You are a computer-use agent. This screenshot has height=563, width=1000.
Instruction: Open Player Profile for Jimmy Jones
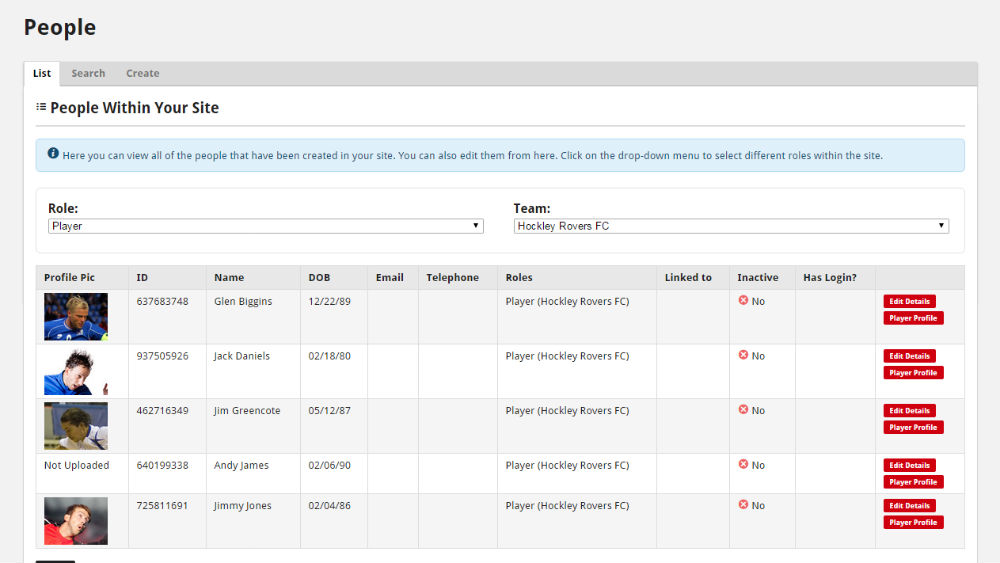coord(913,522)
